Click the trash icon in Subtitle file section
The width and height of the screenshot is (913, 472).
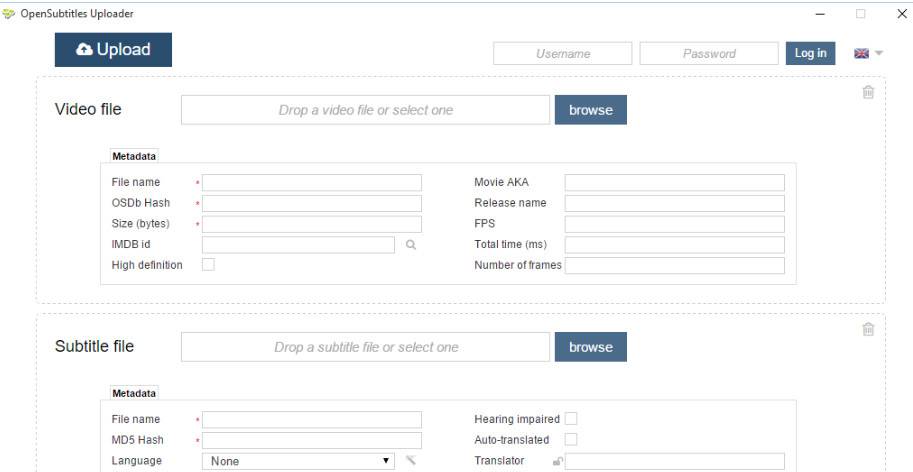[x=868, y=329]
